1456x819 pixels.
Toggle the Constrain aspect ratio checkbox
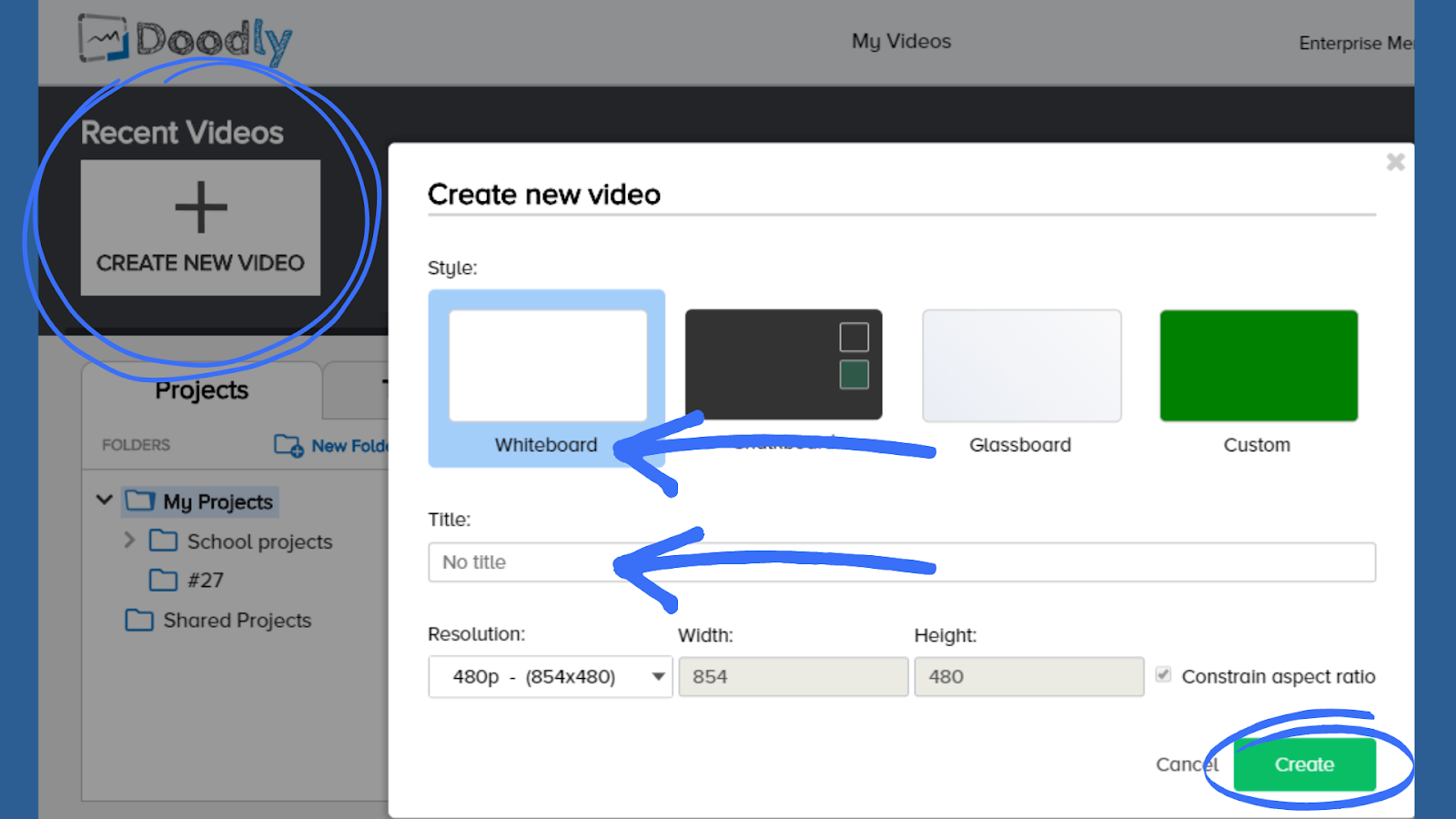pyautogui.click(x=1163, y=674)
